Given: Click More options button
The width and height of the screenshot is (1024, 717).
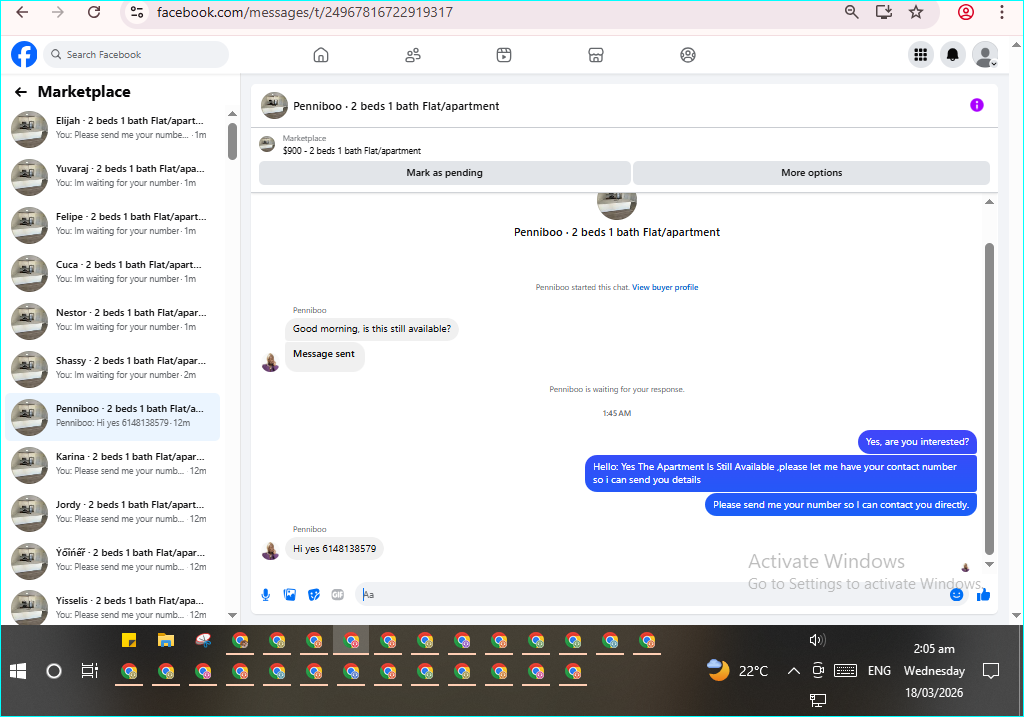Looking at the screenshot, I should click(x=812, y=173).
